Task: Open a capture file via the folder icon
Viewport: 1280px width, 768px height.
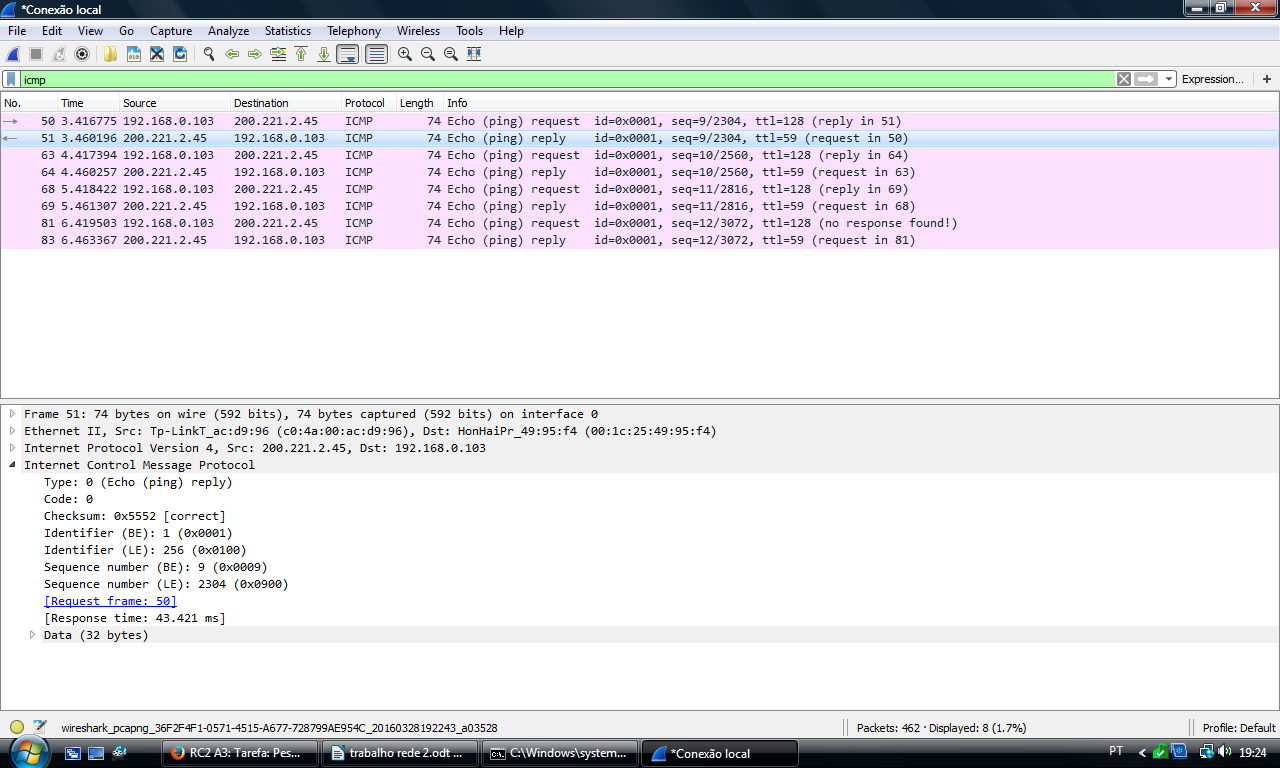Action: (x=111, y=54)
